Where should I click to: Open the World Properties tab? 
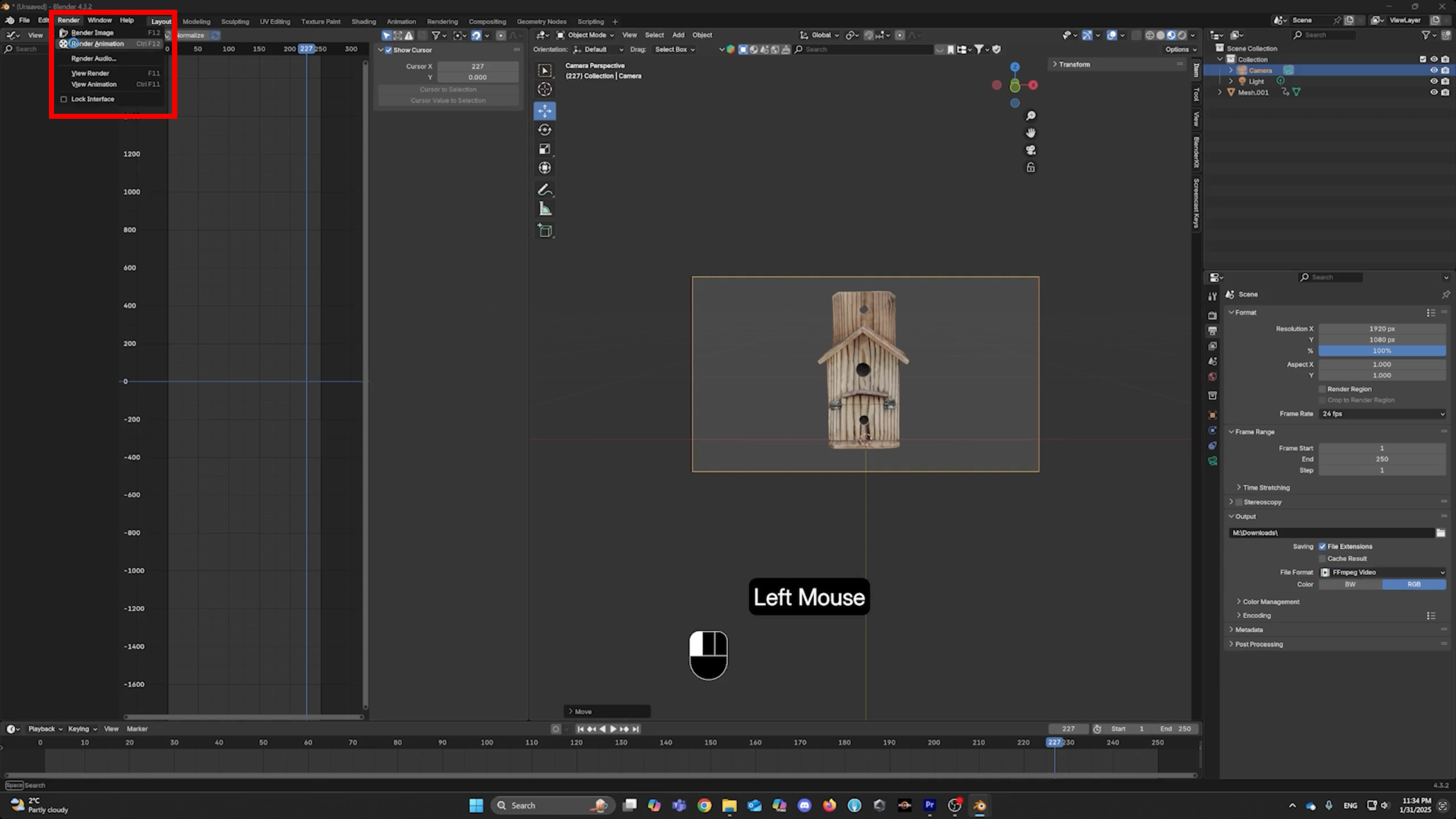[1213, 376]
